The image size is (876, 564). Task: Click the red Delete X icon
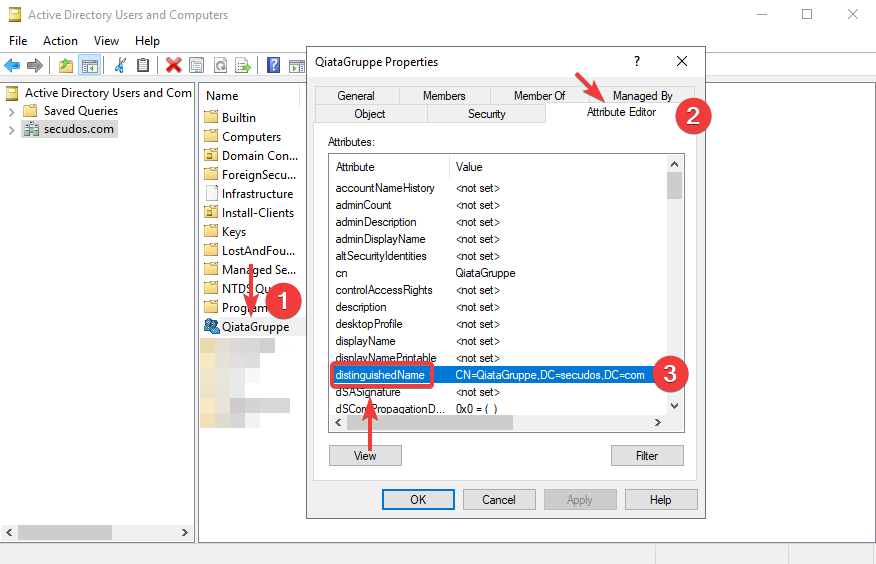point(173,65)
